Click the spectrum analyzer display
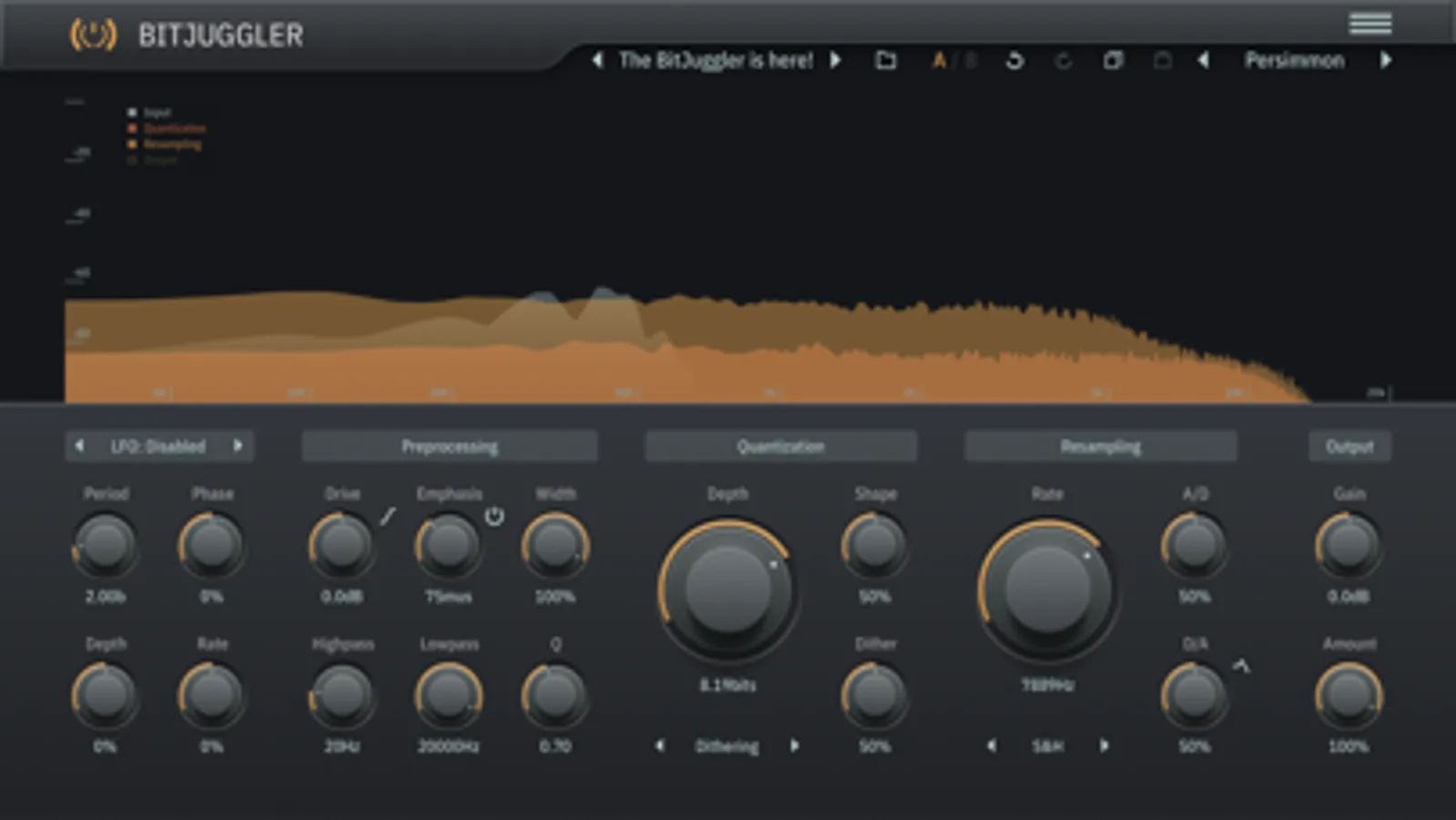This screenshot has height=820, width=1456. [x=728, y=246]
